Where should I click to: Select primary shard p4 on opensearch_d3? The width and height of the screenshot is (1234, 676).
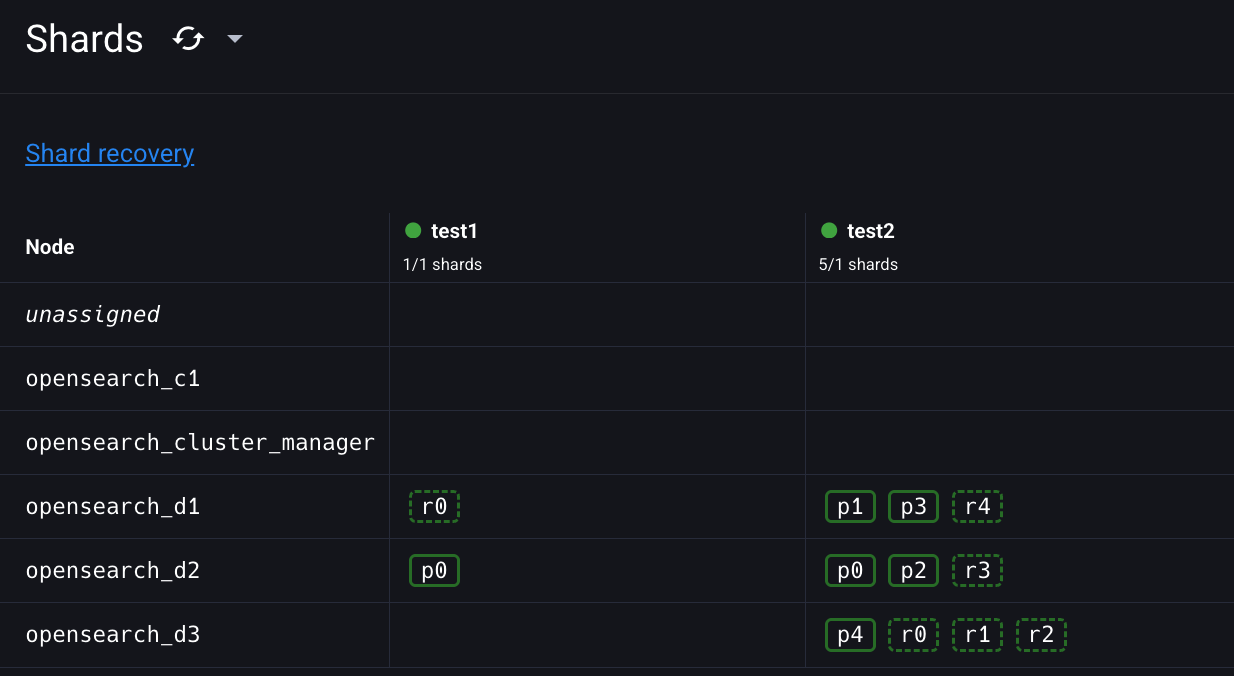pyautogui.click(x=850, y=635)
